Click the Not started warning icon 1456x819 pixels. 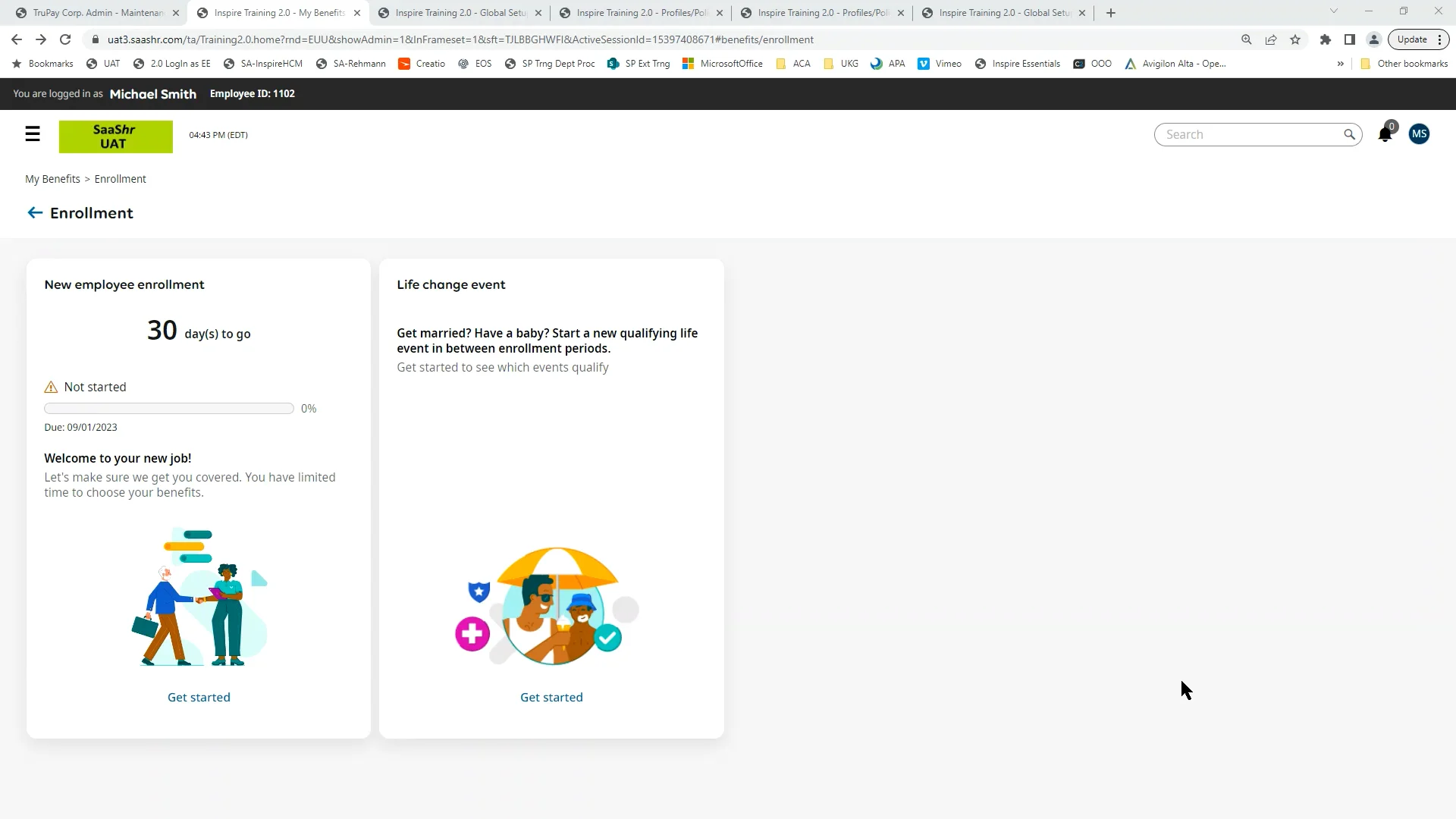[x=51, y=388]
